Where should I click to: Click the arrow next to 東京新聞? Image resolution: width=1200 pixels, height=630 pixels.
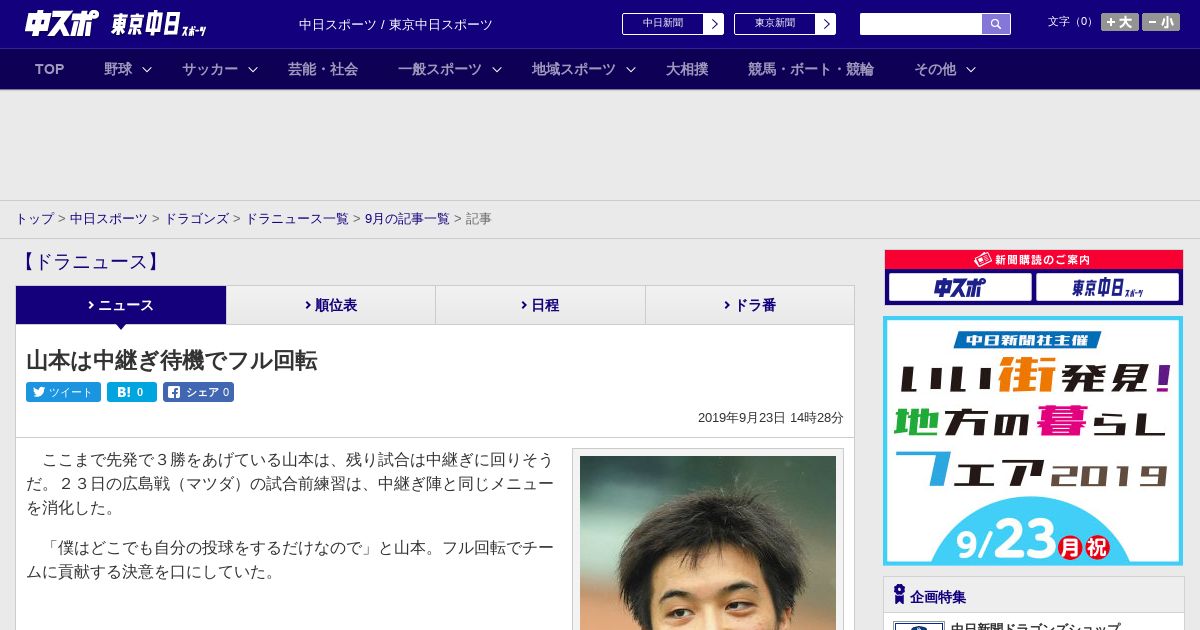coord(826,24)
